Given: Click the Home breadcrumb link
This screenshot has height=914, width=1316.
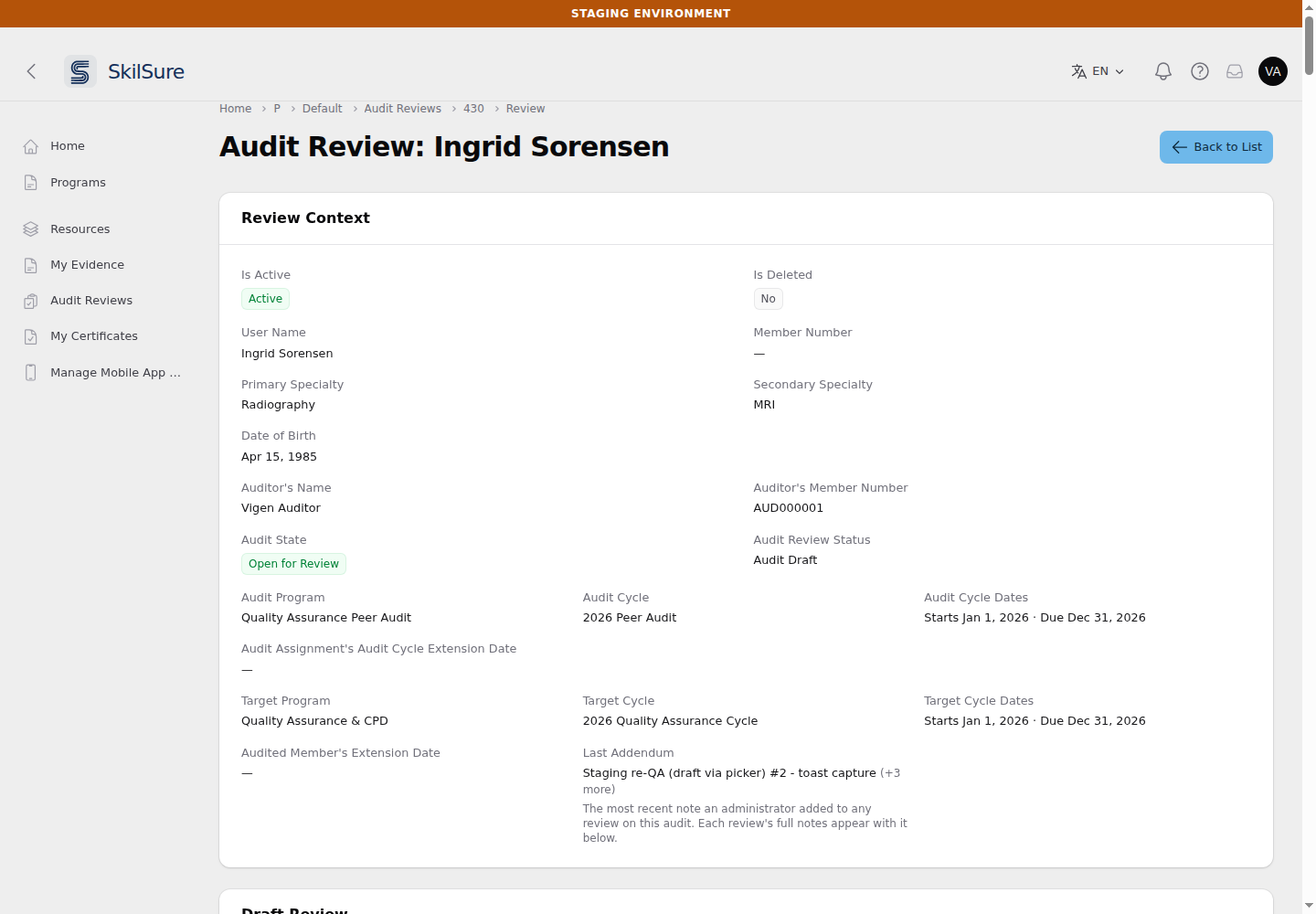Looking at the screenshot, I should pos(235,109).
